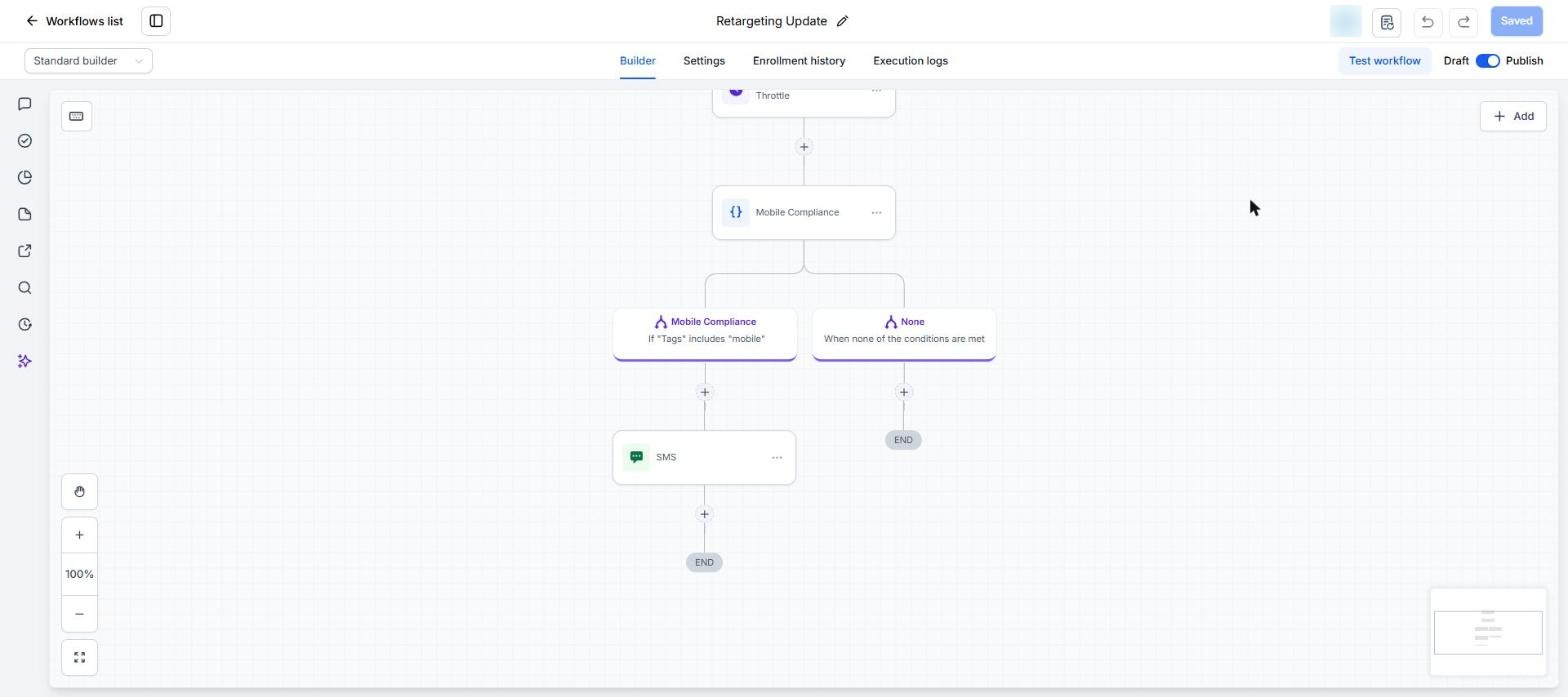Zoom in the canvas

(x=80, y=535)
